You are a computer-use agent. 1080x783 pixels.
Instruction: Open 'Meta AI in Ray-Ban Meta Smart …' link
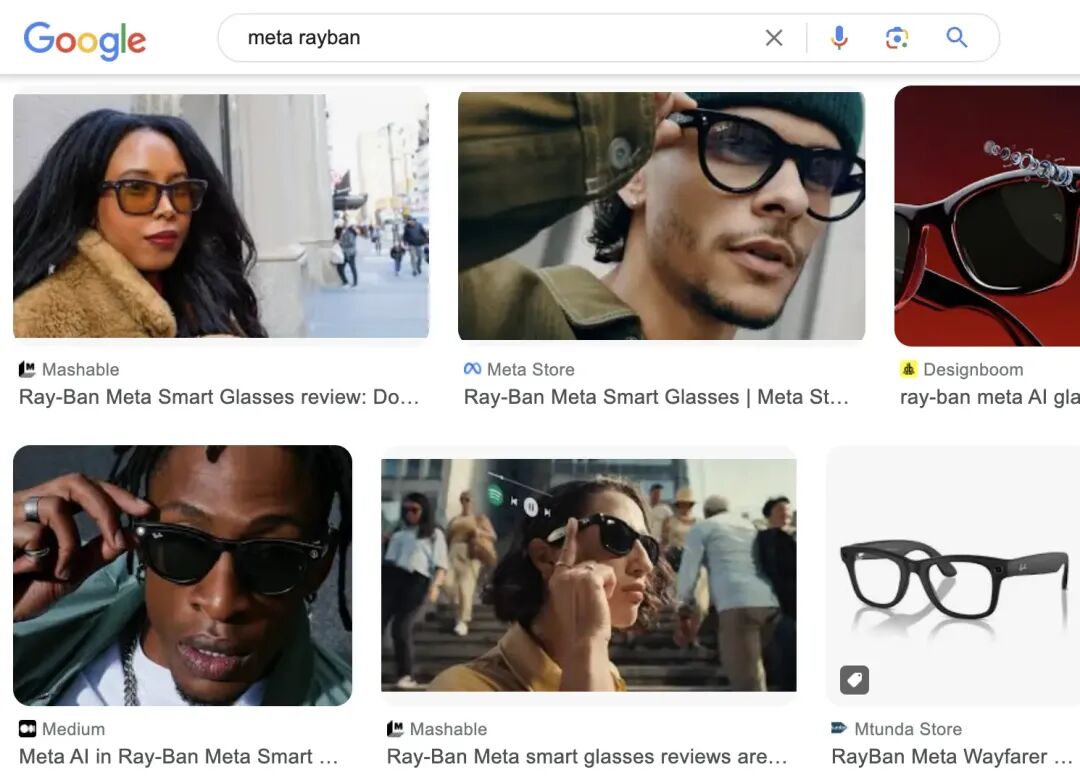click(178, 757)
